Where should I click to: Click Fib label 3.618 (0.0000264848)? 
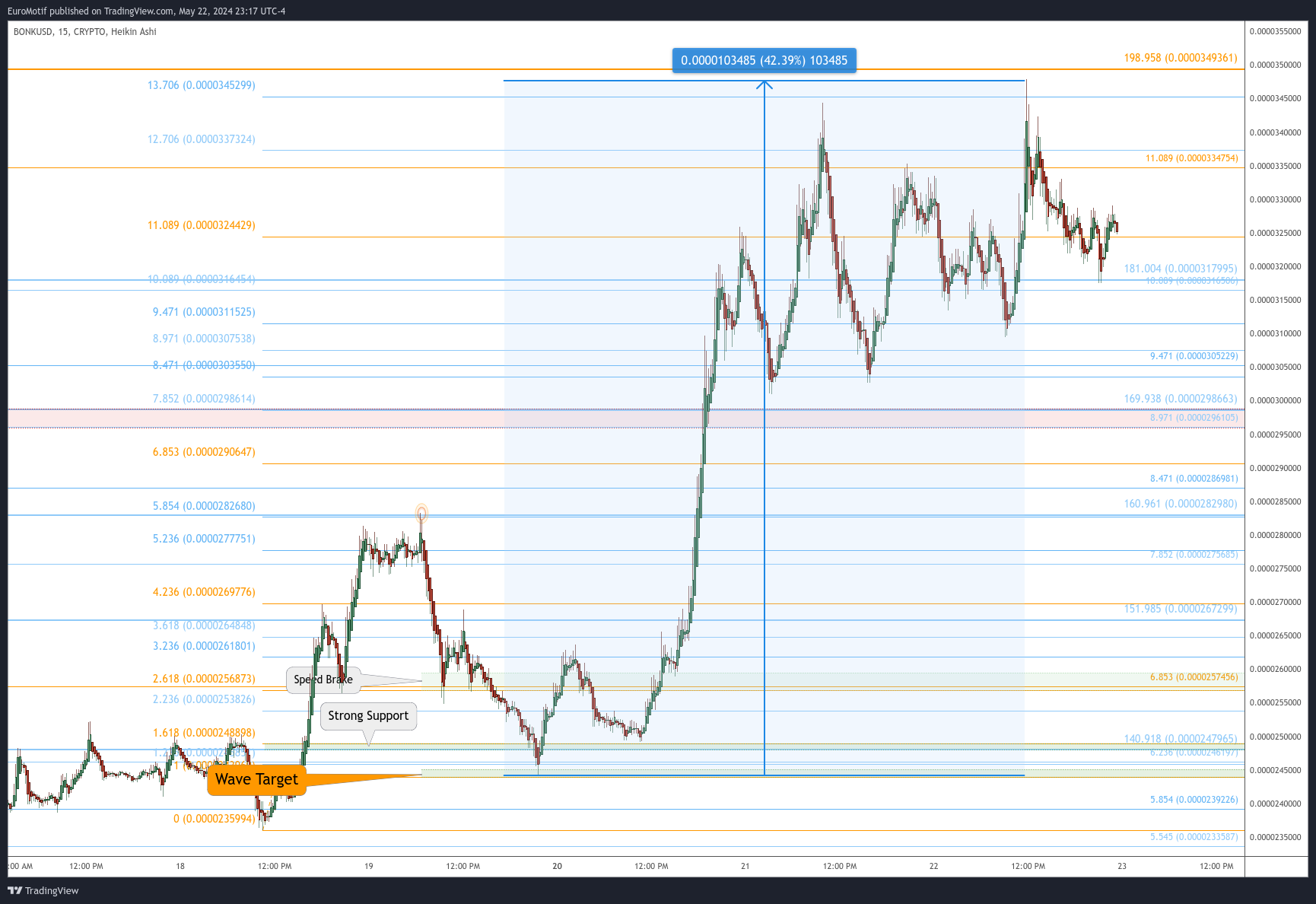point(204,625)
